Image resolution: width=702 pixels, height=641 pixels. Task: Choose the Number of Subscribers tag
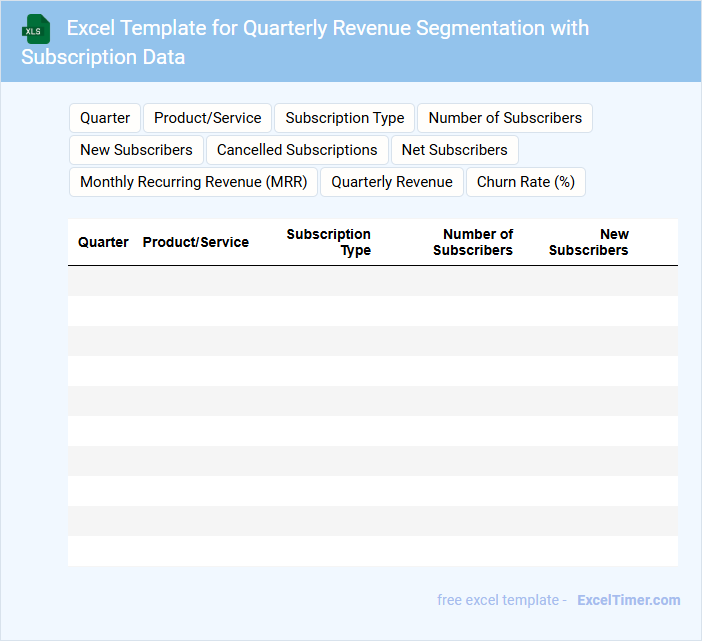pyautogui.click(x=504, y=118)
